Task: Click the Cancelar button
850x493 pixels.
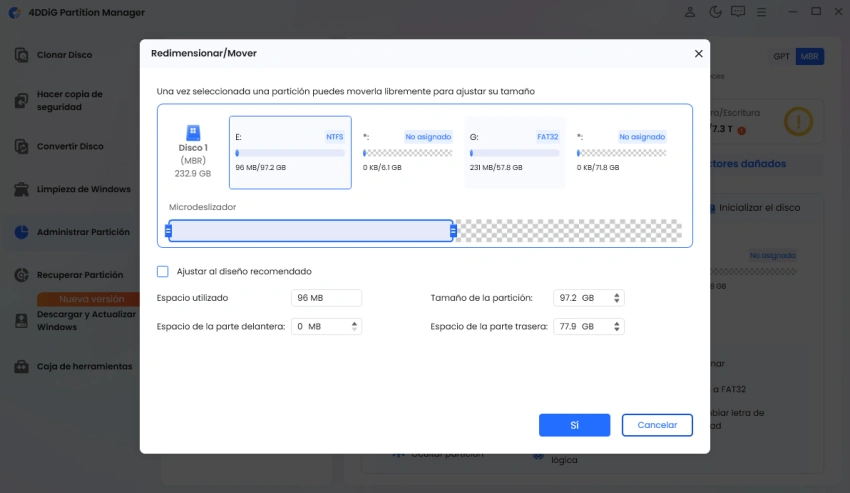Action: pyautogui.click(x=657, y=425)
